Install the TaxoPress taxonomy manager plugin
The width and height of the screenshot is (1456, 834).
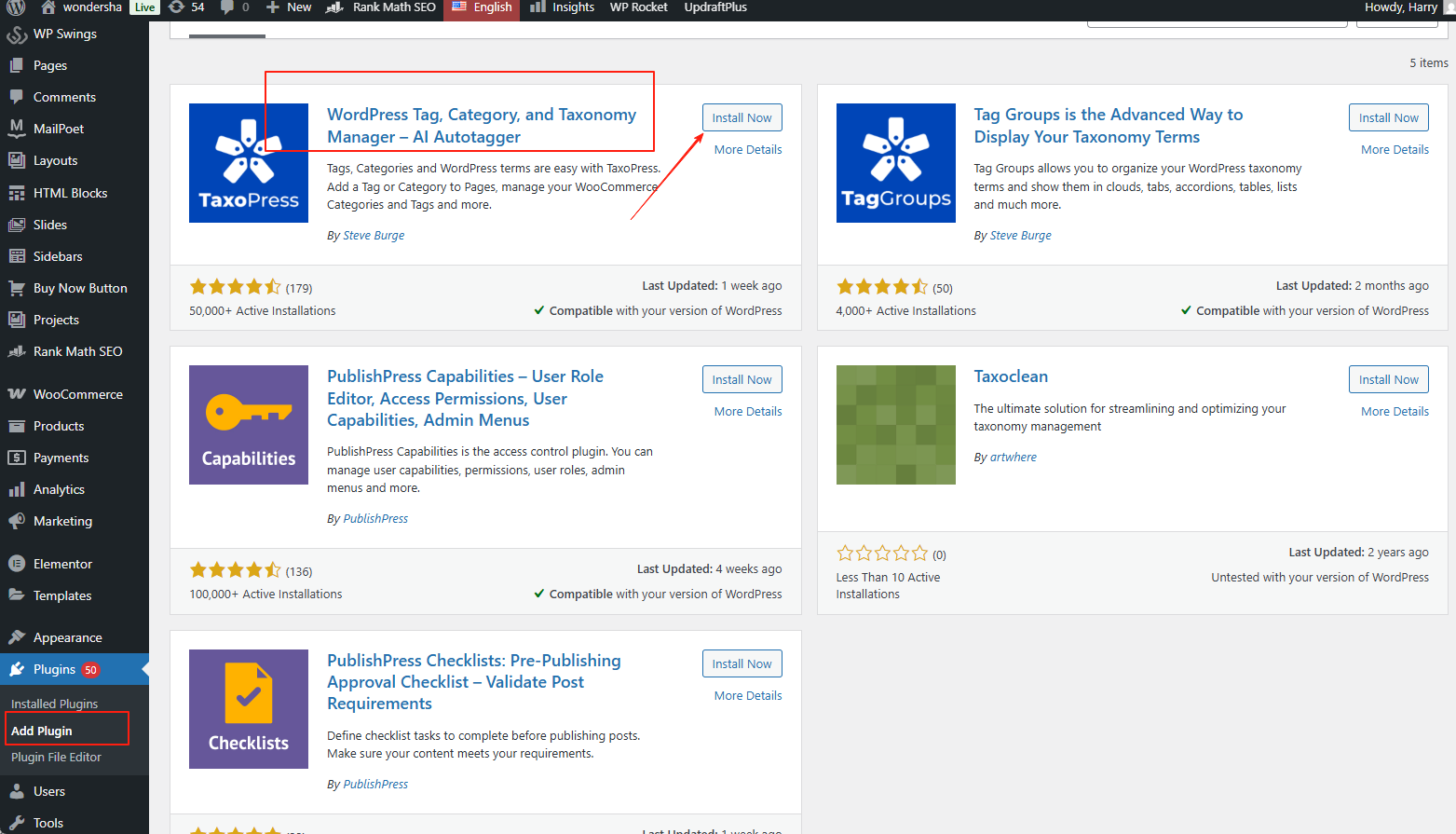point(742,118)
